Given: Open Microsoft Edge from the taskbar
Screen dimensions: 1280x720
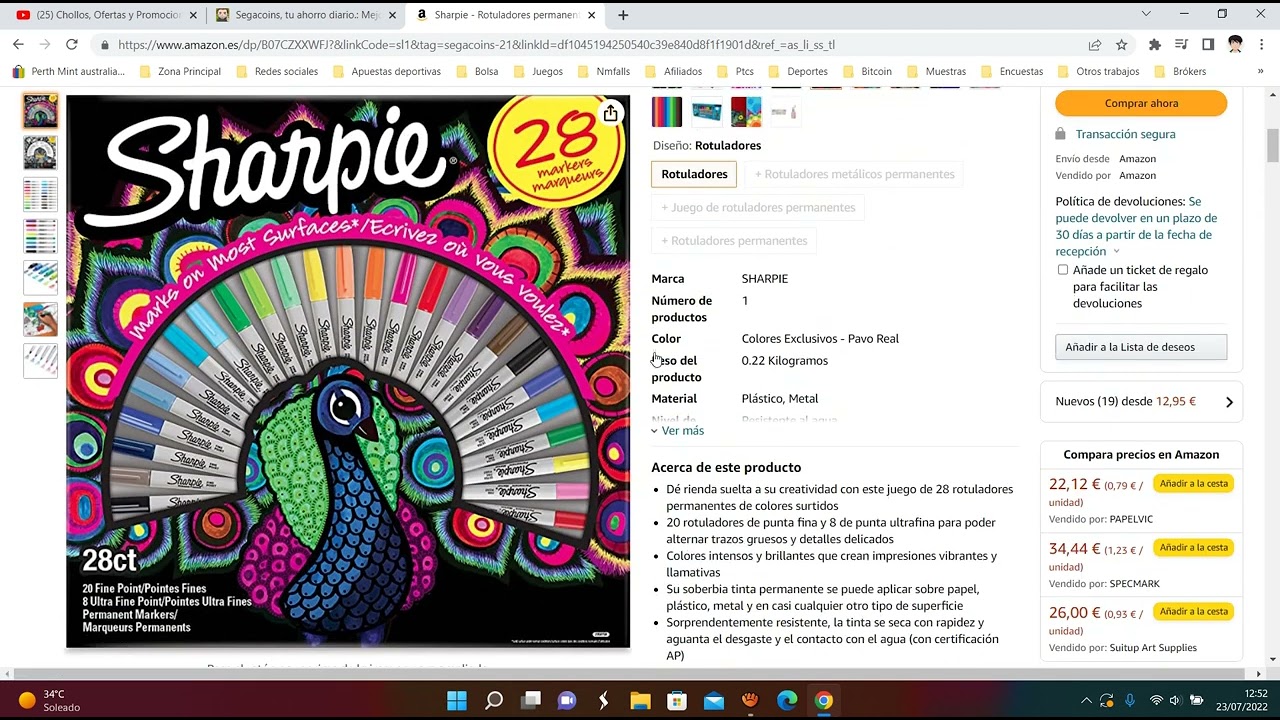Looking at the screenshot, I should (x=787, y=700).
